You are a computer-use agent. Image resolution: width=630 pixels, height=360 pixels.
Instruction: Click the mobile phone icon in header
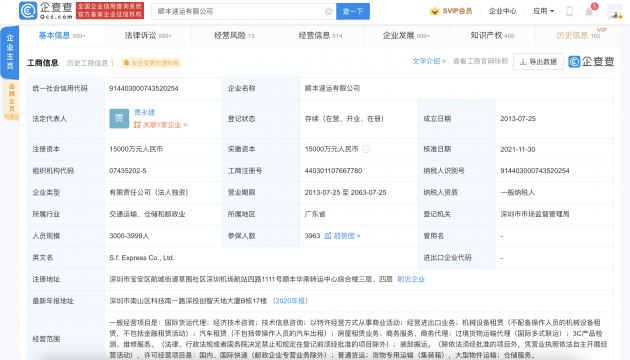pos(569,11)
